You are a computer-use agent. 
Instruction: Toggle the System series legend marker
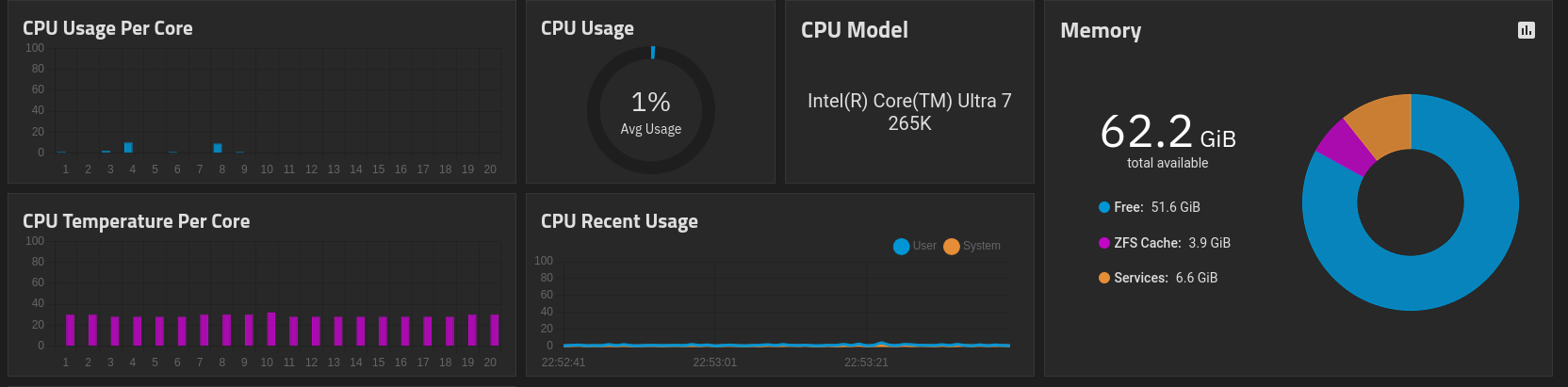(x=952, y=246)
